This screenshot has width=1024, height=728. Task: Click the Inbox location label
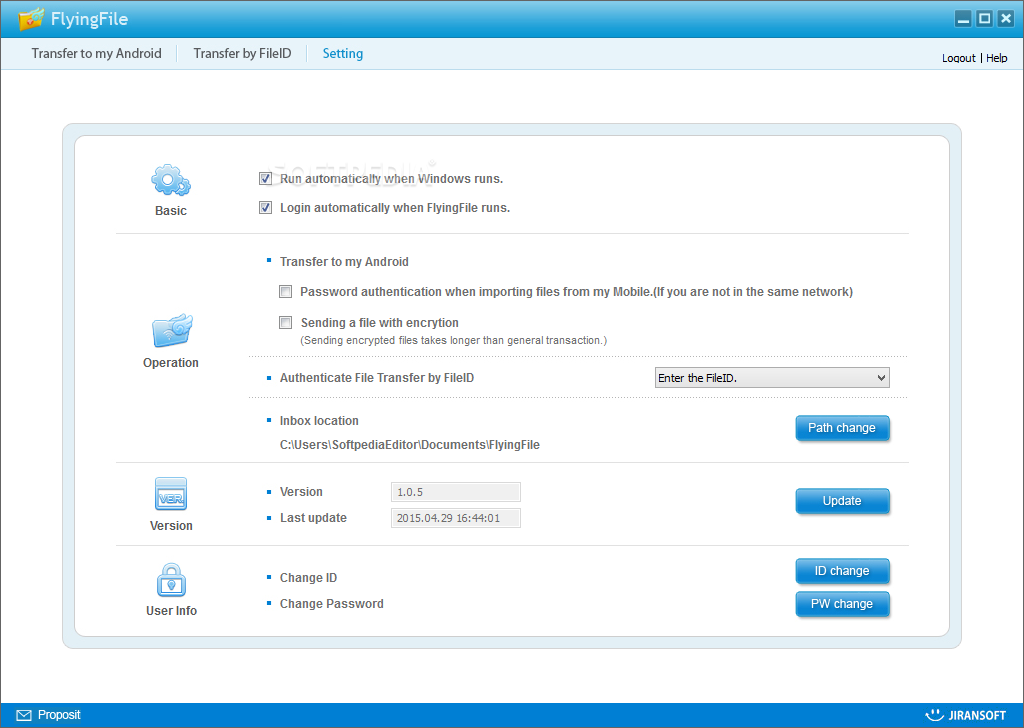(319, 420)
